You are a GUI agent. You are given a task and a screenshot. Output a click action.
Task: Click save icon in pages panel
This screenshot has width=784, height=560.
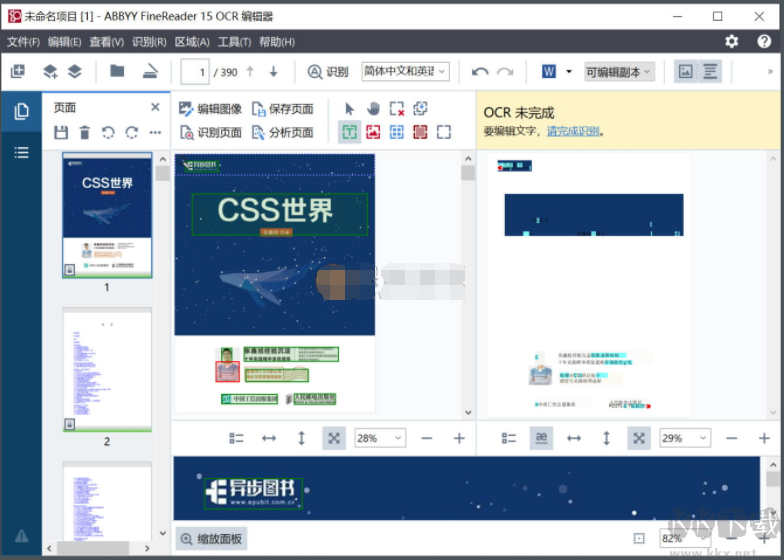pyautogui.click(x=61, y=132)
